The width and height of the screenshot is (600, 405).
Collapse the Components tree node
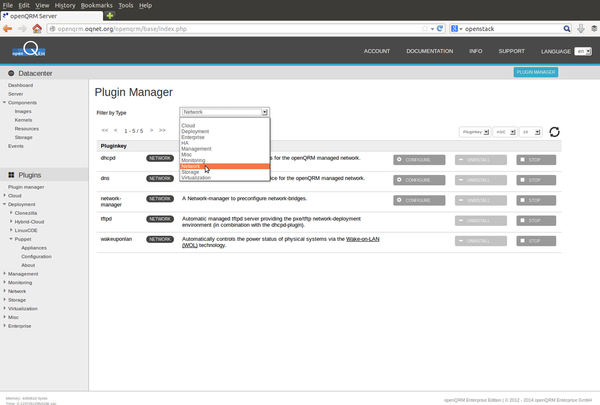(5, 103)
